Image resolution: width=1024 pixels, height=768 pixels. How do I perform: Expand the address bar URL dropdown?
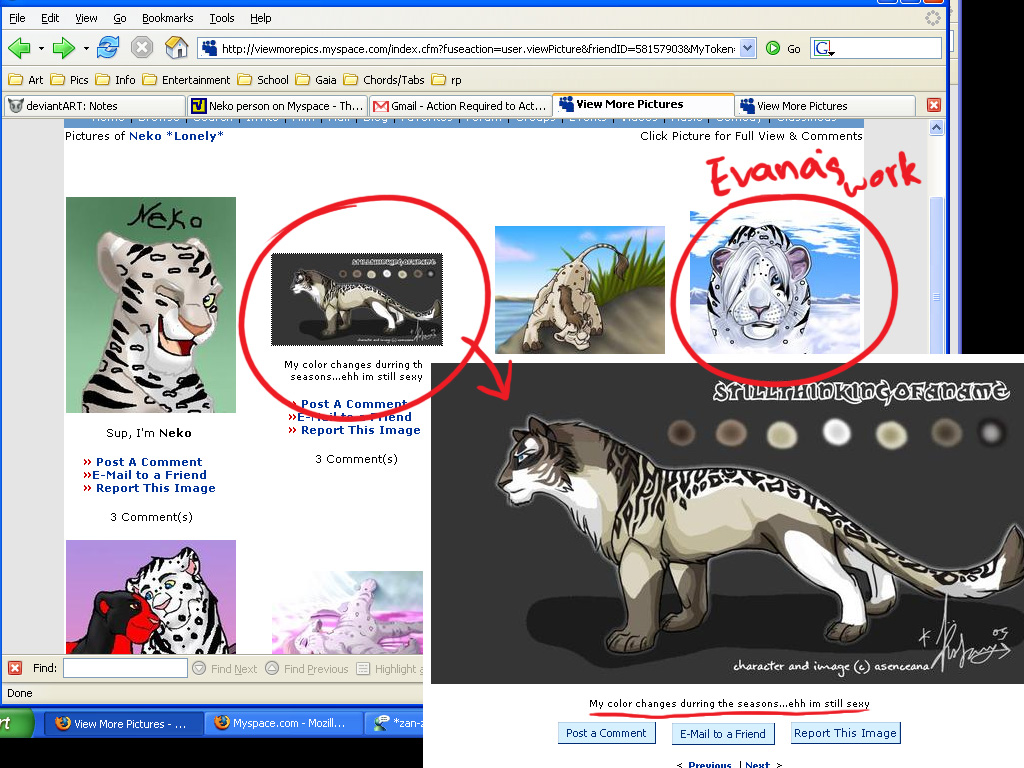pos(748,48)
